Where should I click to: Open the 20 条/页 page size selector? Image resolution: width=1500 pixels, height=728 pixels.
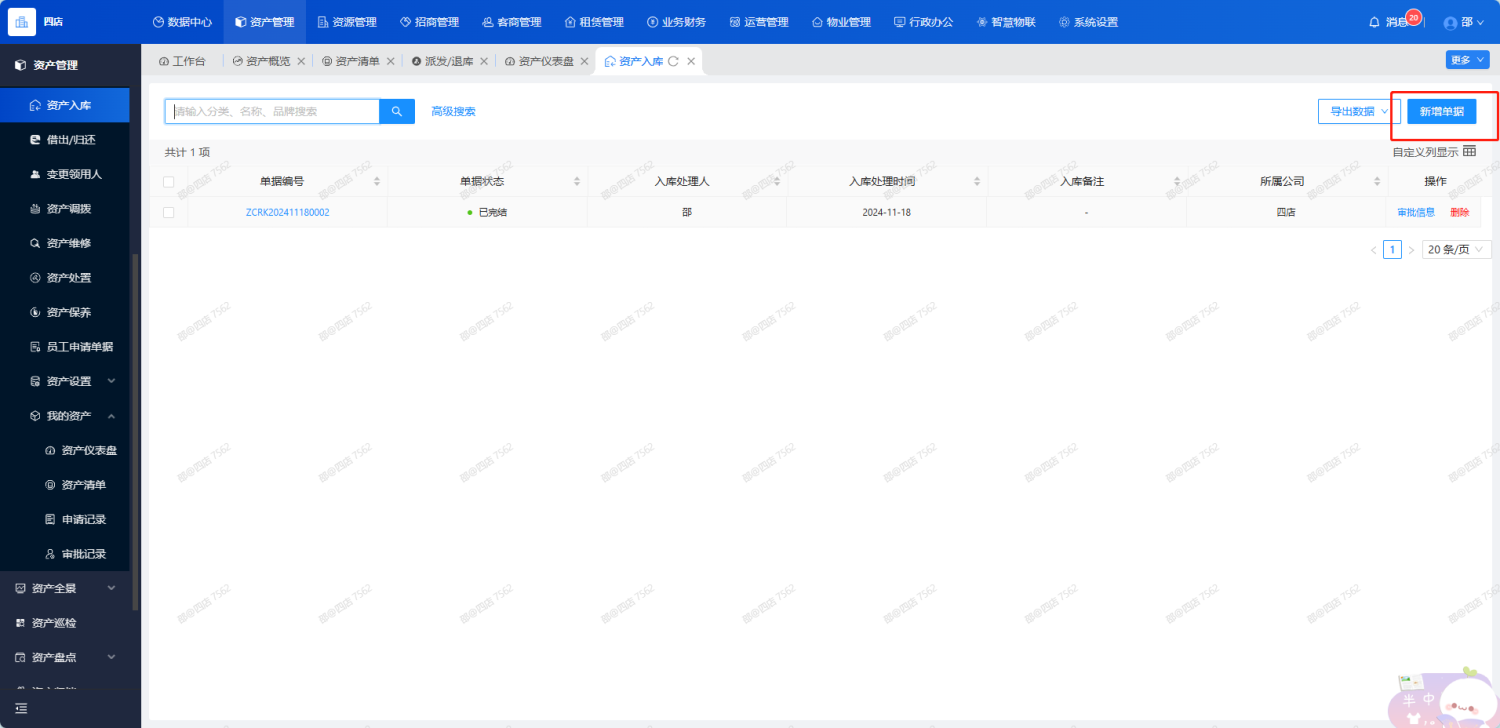click(x=1456, y=250)
